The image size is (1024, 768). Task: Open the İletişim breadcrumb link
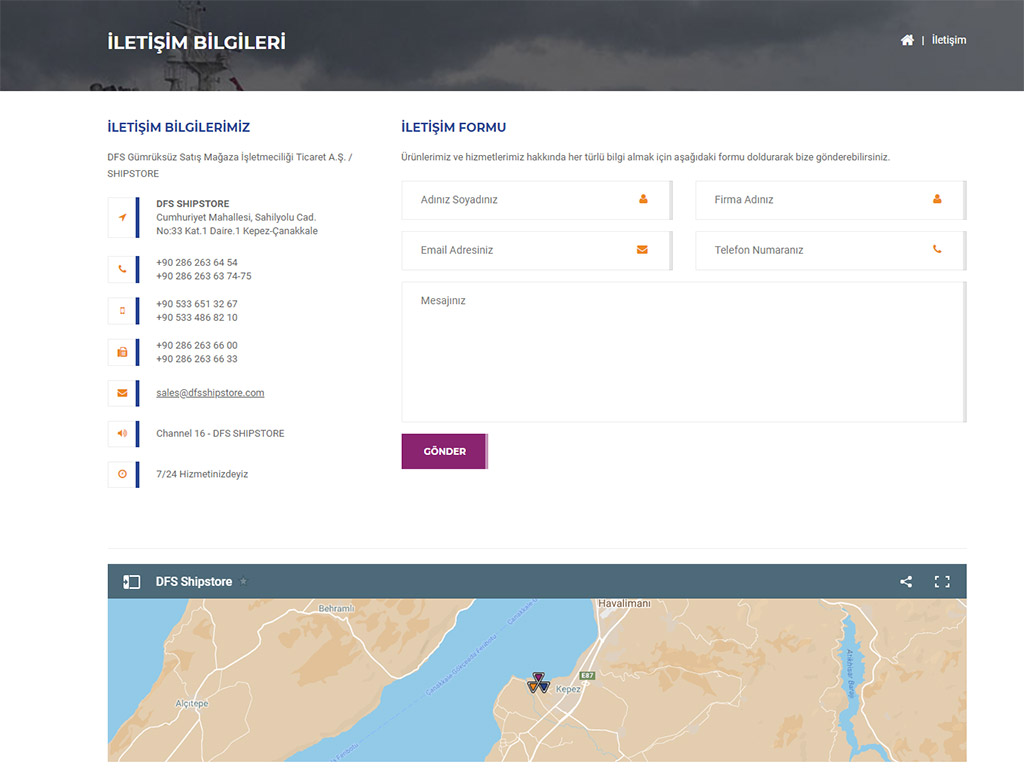pos(948,40)
